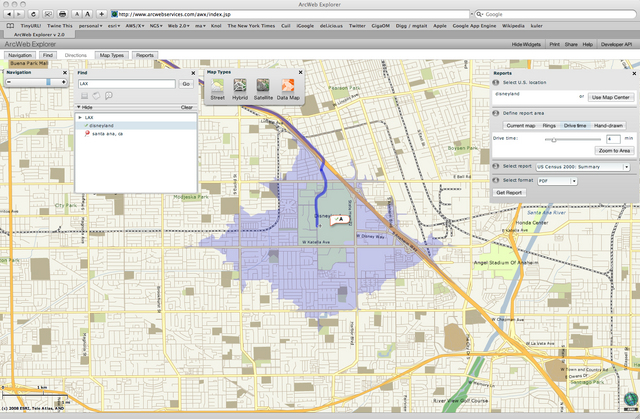Viewport: 640px width, 419px height.
Task: Click Hide Widgets in the header
Action: [526, 44]
